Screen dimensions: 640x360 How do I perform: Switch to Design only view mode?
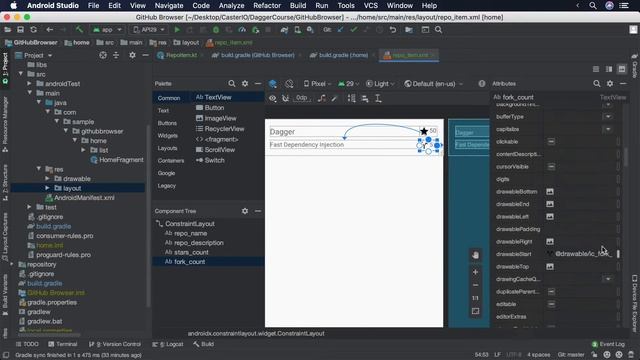622,69
